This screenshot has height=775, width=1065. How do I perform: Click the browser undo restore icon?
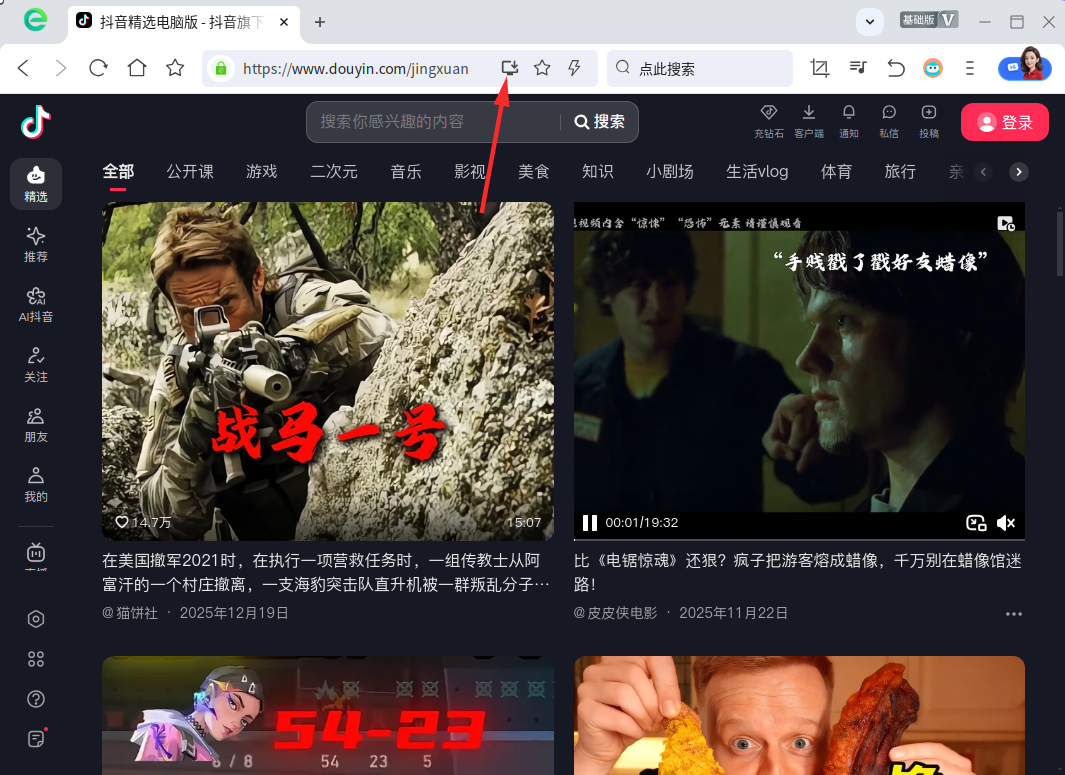[896, 68]
